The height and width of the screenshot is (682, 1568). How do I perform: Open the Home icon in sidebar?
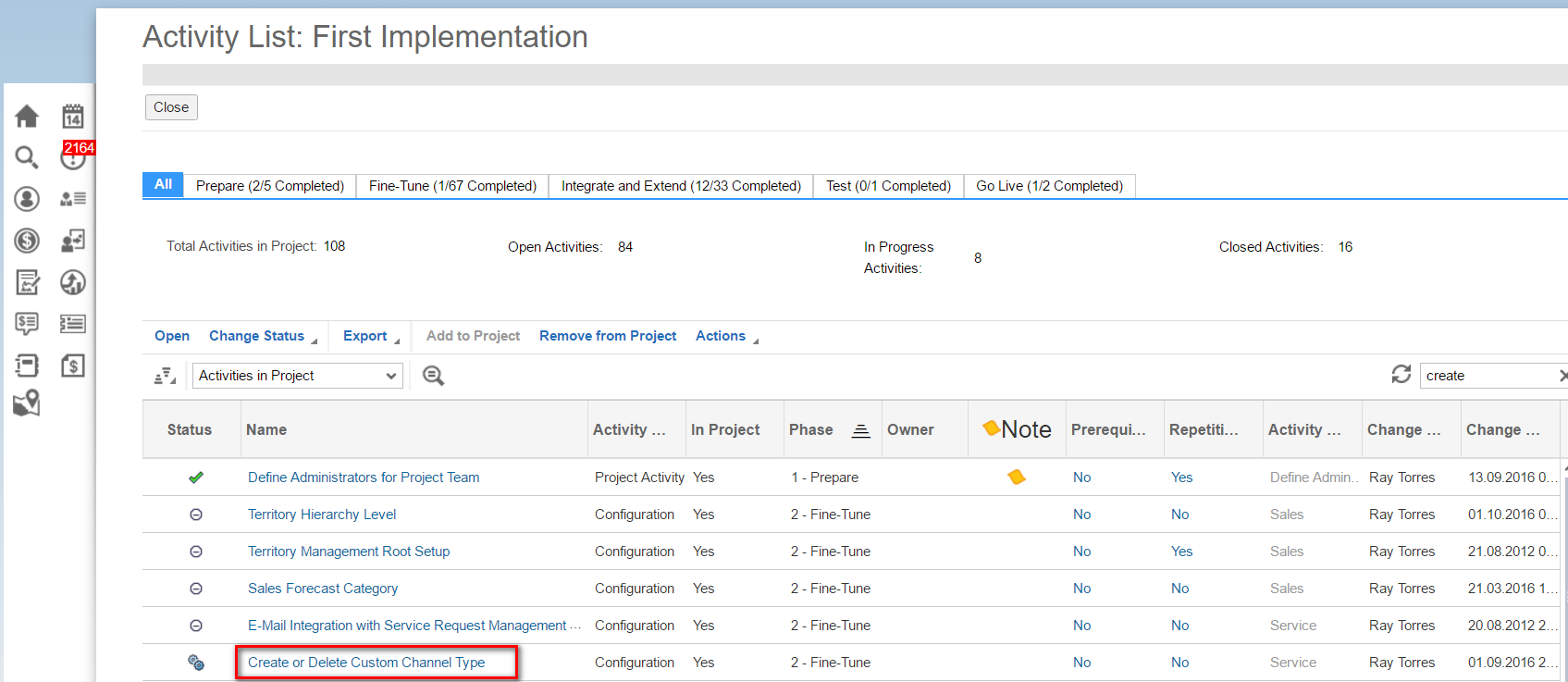click(27, 117)
